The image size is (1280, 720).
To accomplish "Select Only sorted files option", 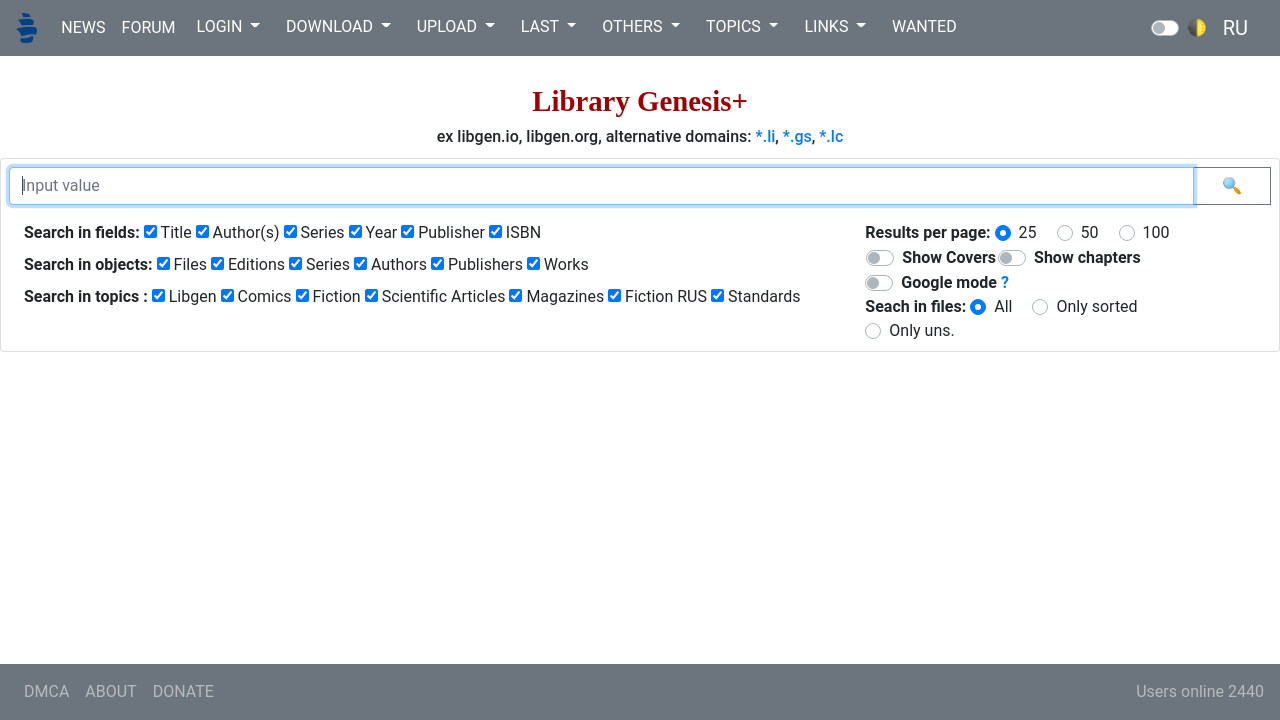I will tap(1040, 307).
